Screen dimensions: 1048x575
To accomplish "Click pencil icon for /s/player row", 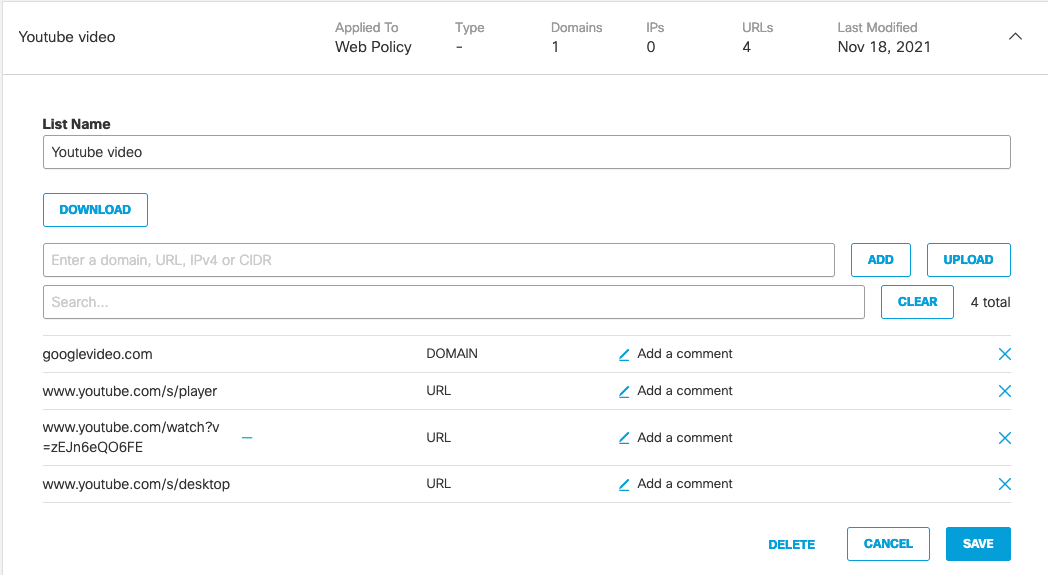I will click(x=624, y=391).
